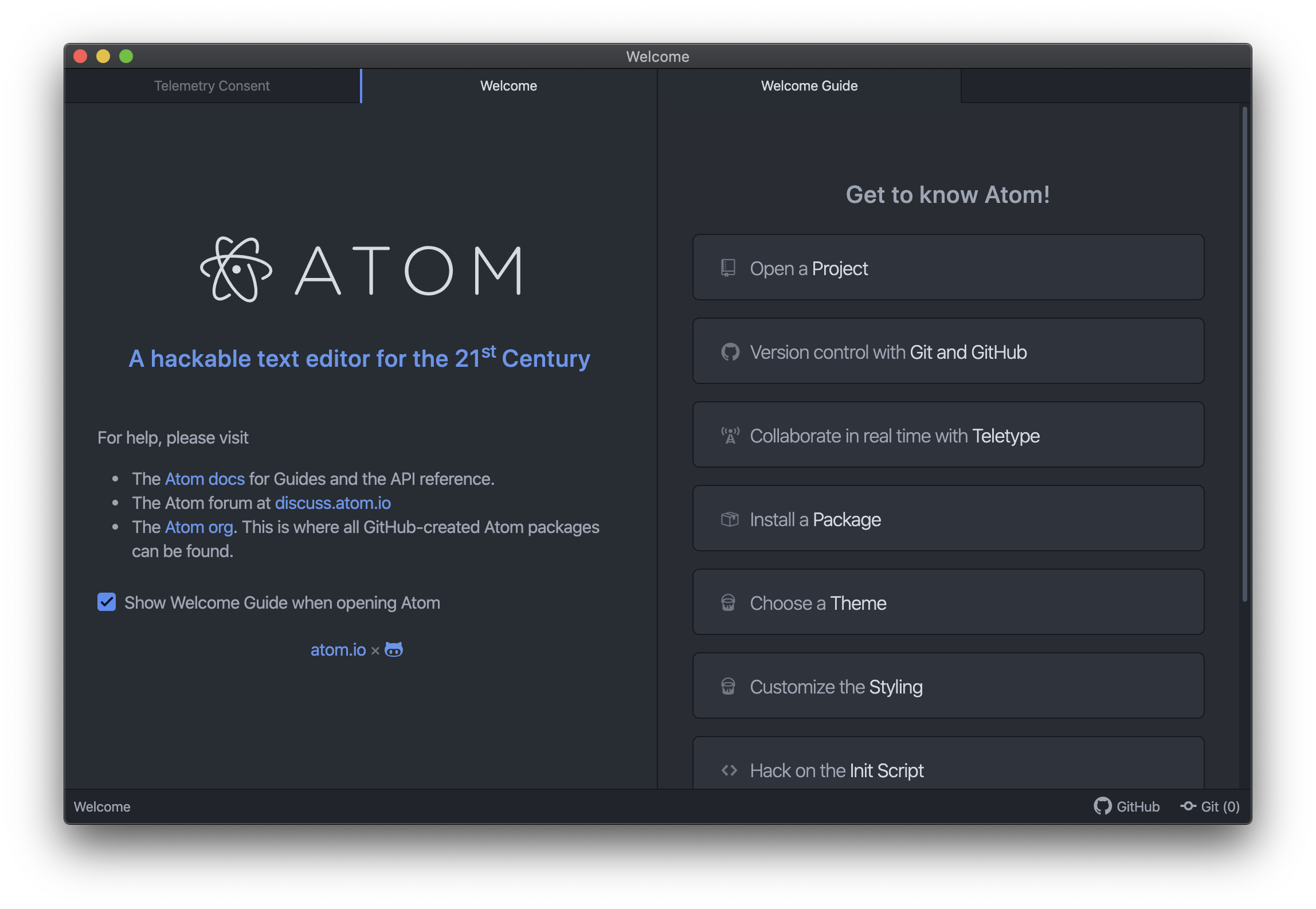Open the Atom docs link
The width and height of the screenshot is (1316, 909).
tap(205, 479)
